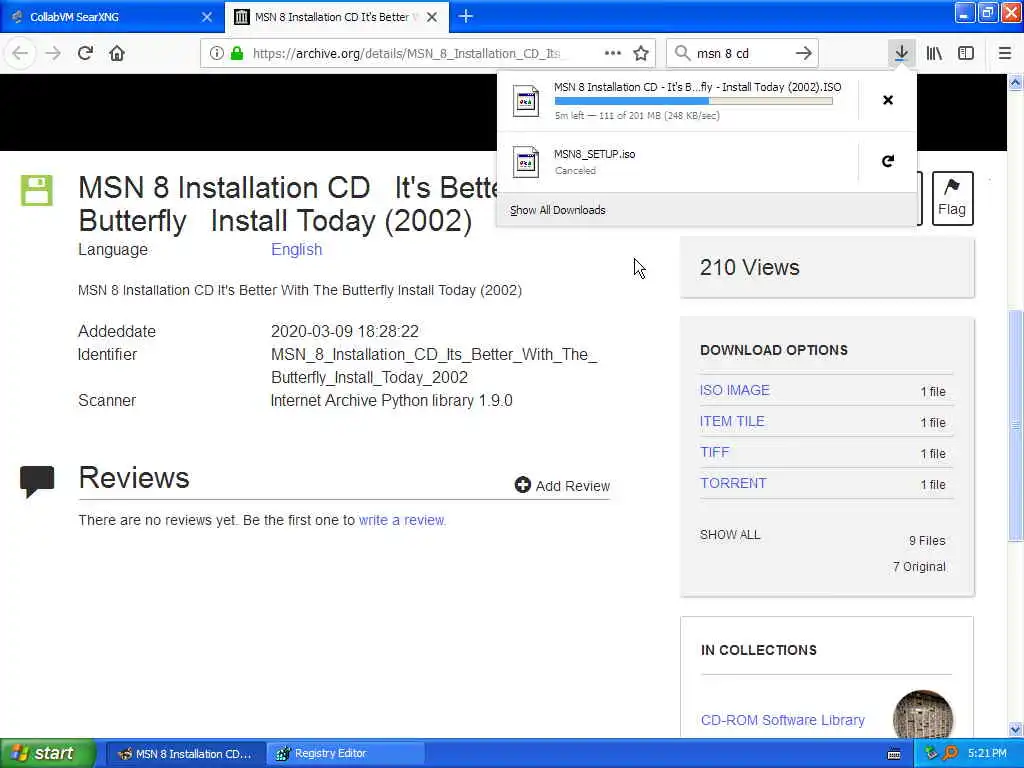Image resolution: width=1024 pixels, height=768 pixels.
Task: Go to the browser home page
Action: point(117,53)
